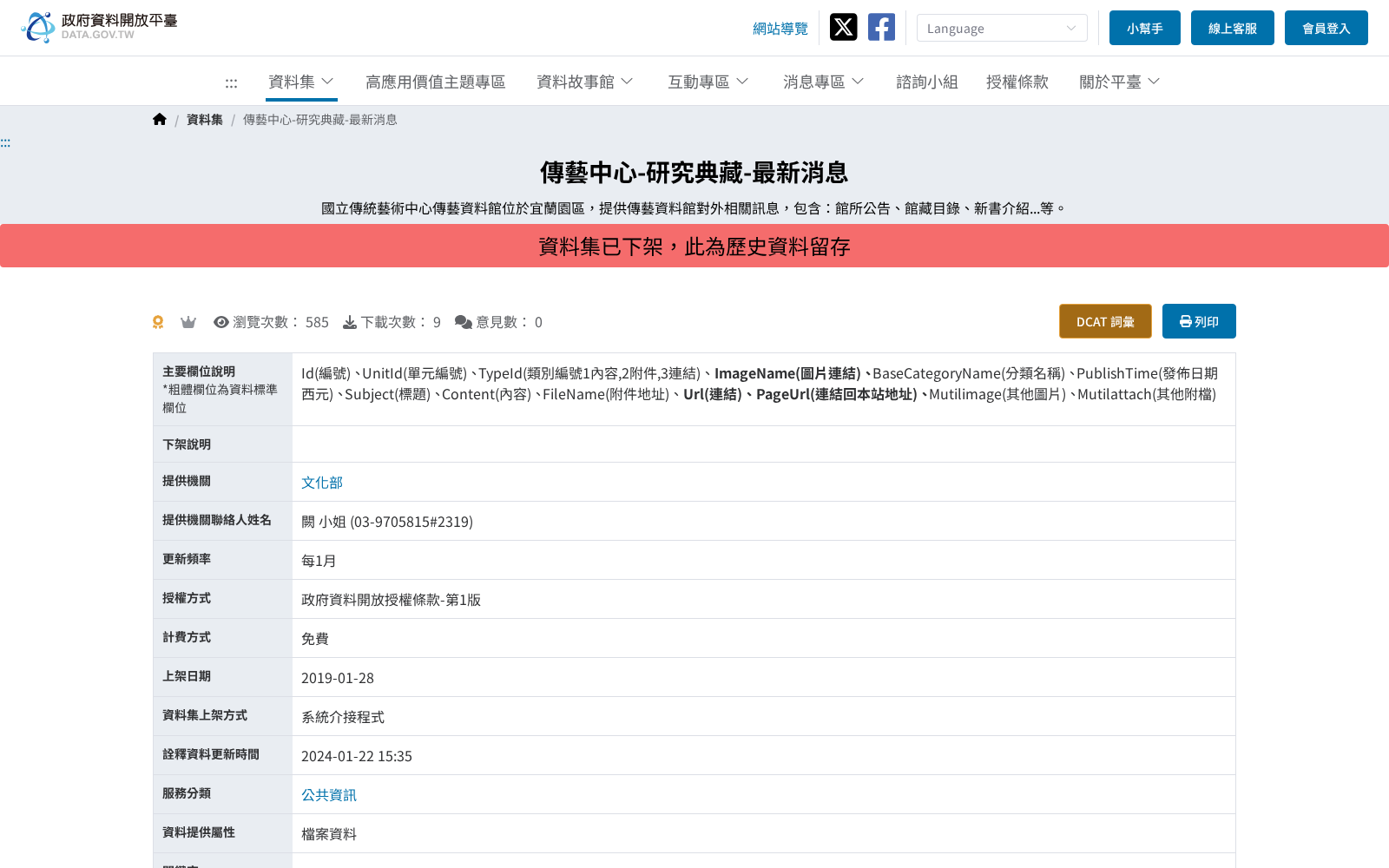Click the 主要欄位說明 row label
Screen dimensions: 1389x868
click(199, 372)
